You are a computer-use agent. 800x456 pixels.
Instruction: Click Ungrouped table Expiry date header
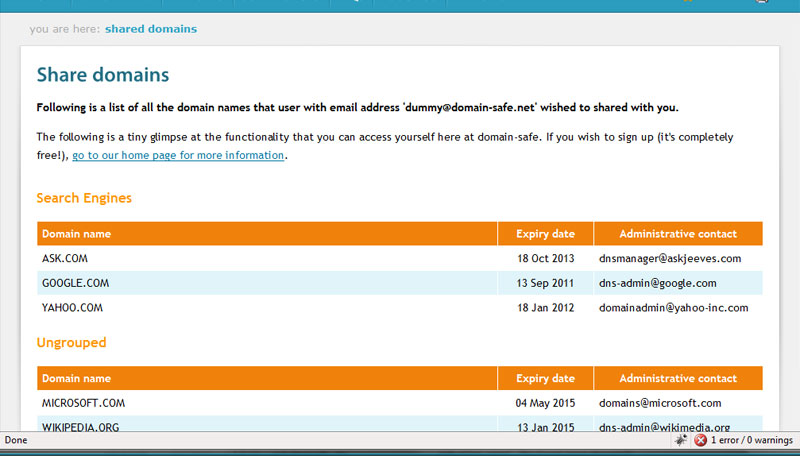(545, 379)
